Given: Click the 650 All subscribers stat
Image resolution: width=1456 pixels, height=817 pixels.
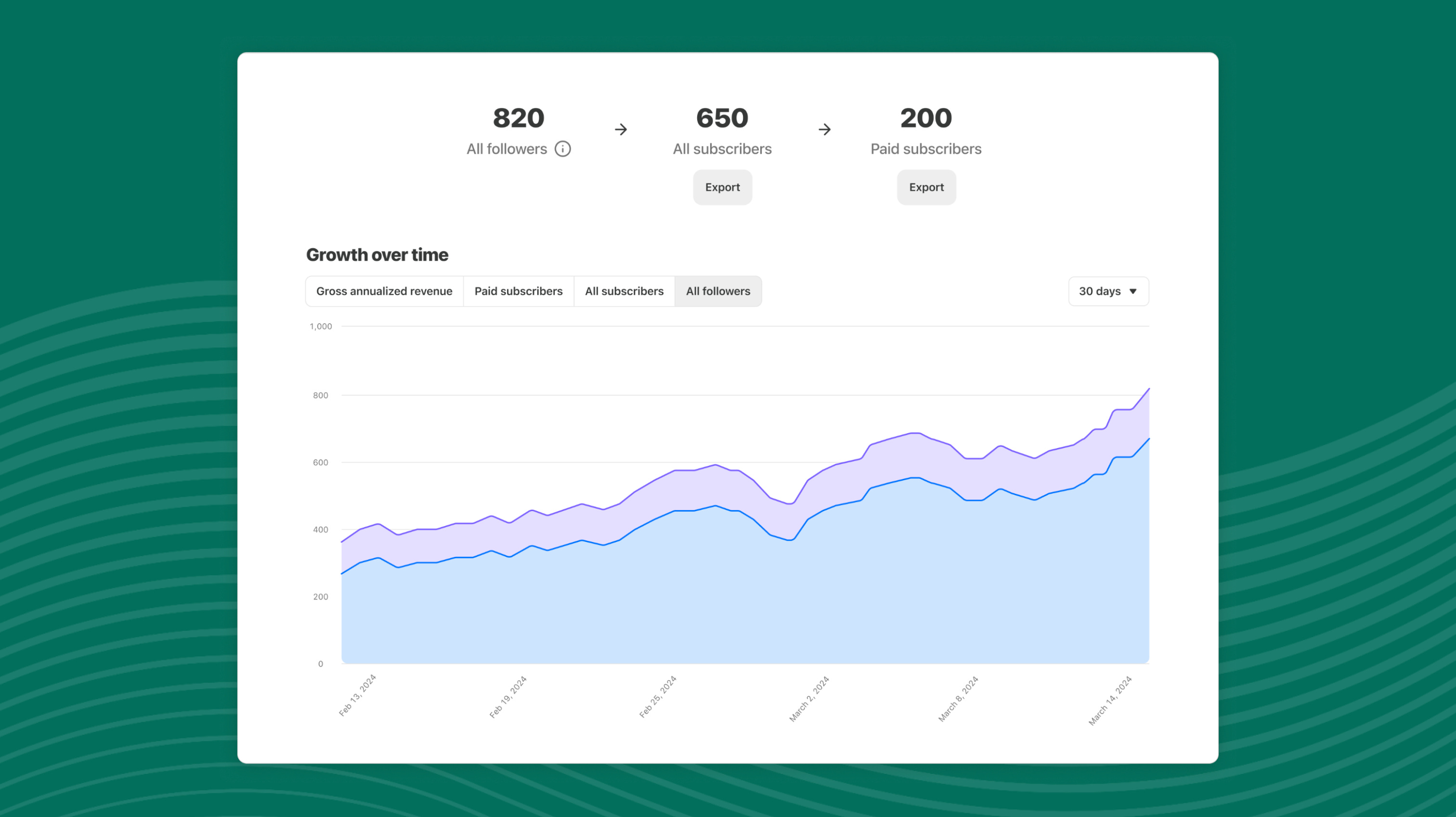Looking at the screenshot, I should (x=722, y=118).
